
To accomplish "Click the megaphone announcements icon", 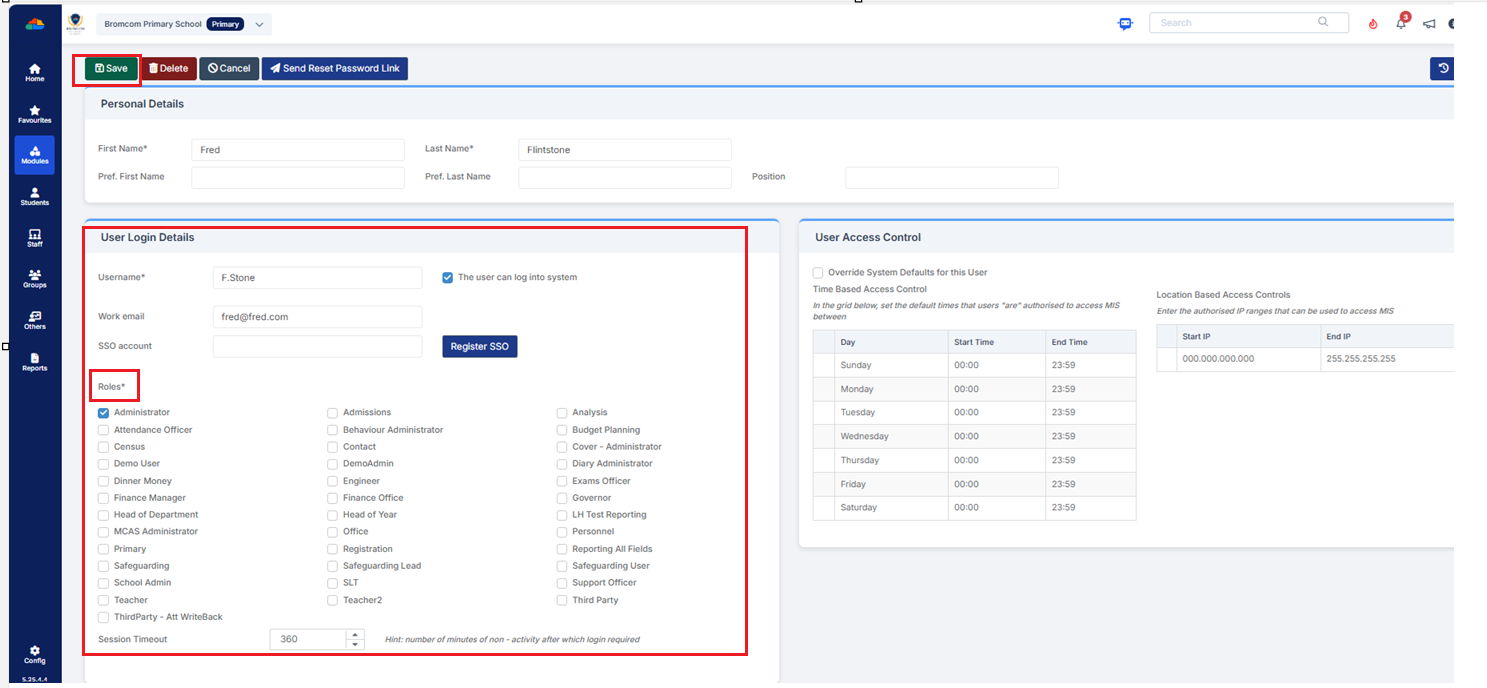I will point(1429,24).
